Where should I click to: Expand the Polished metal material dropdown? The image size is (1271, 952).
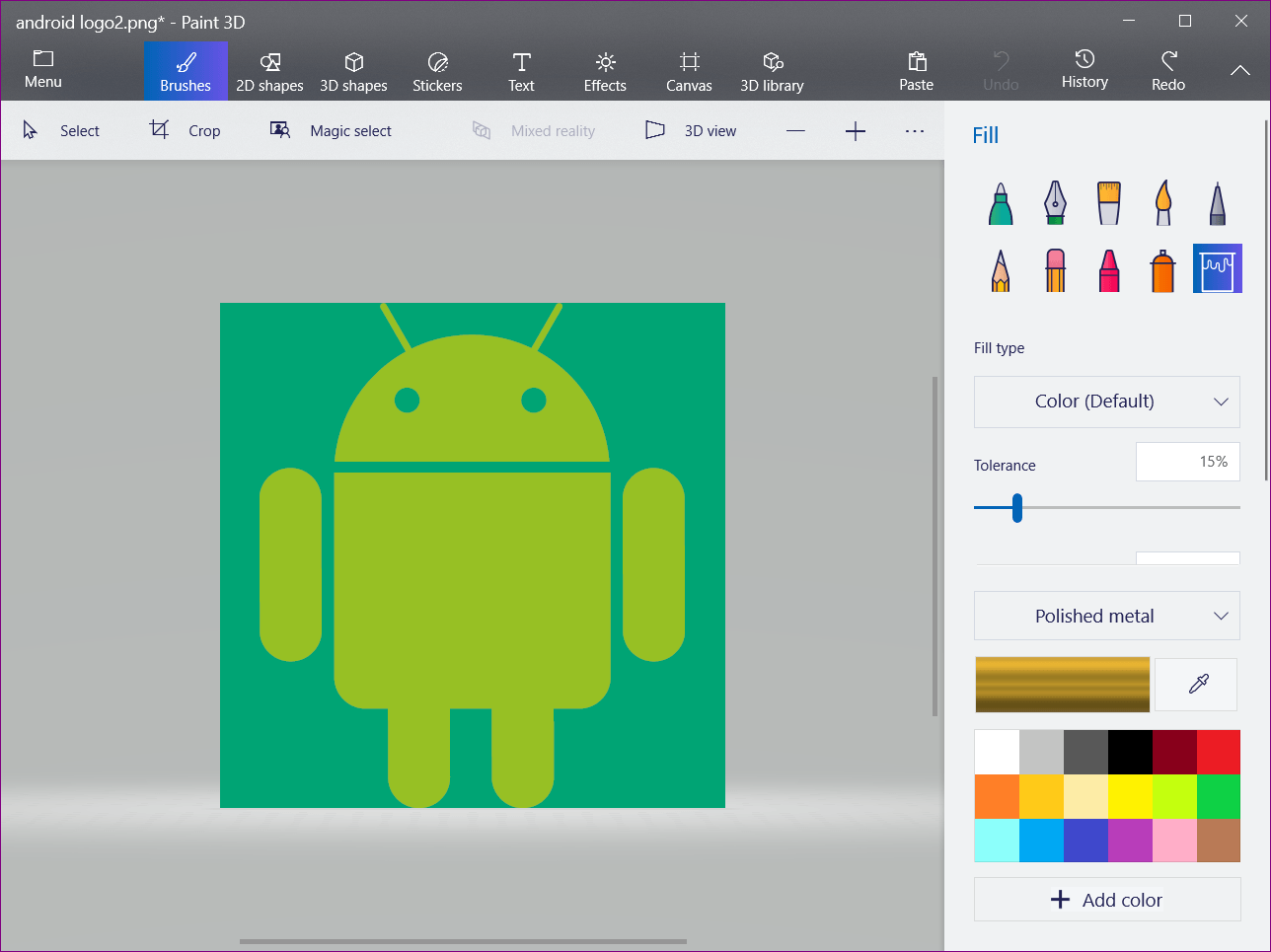[x=1106, y=617]
